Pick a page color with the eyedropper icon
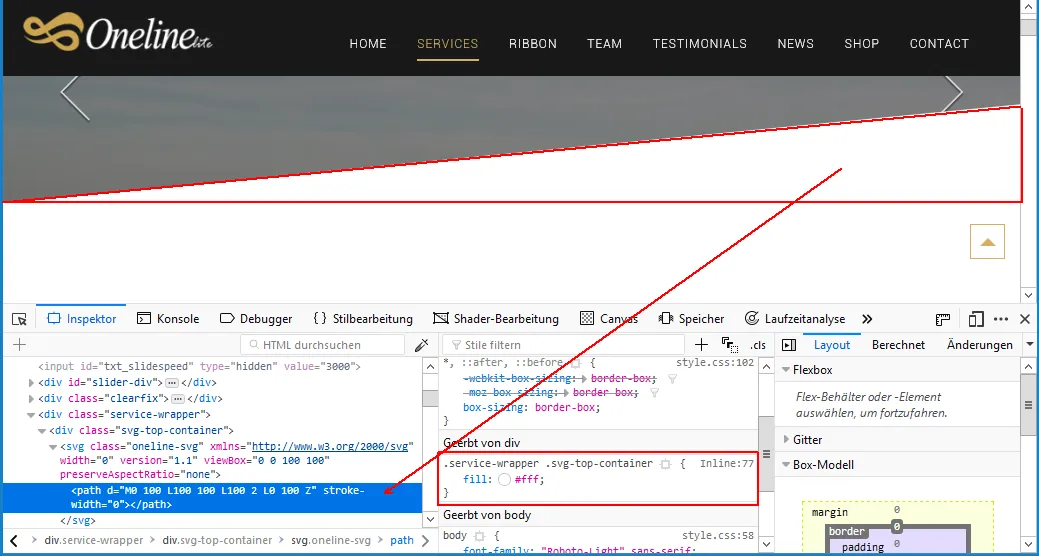1039x556 pixels. click(421, 345)
